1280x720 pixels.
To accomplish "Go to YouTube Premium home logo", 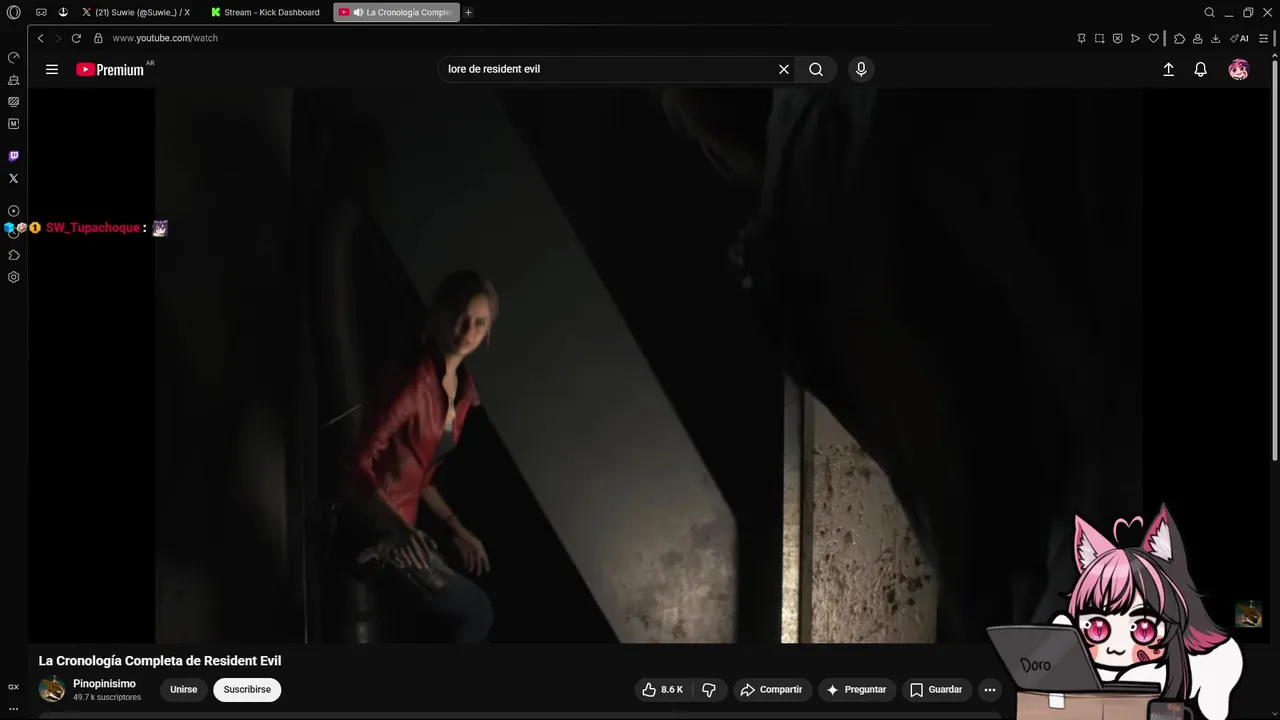I will tap(110, 69).
